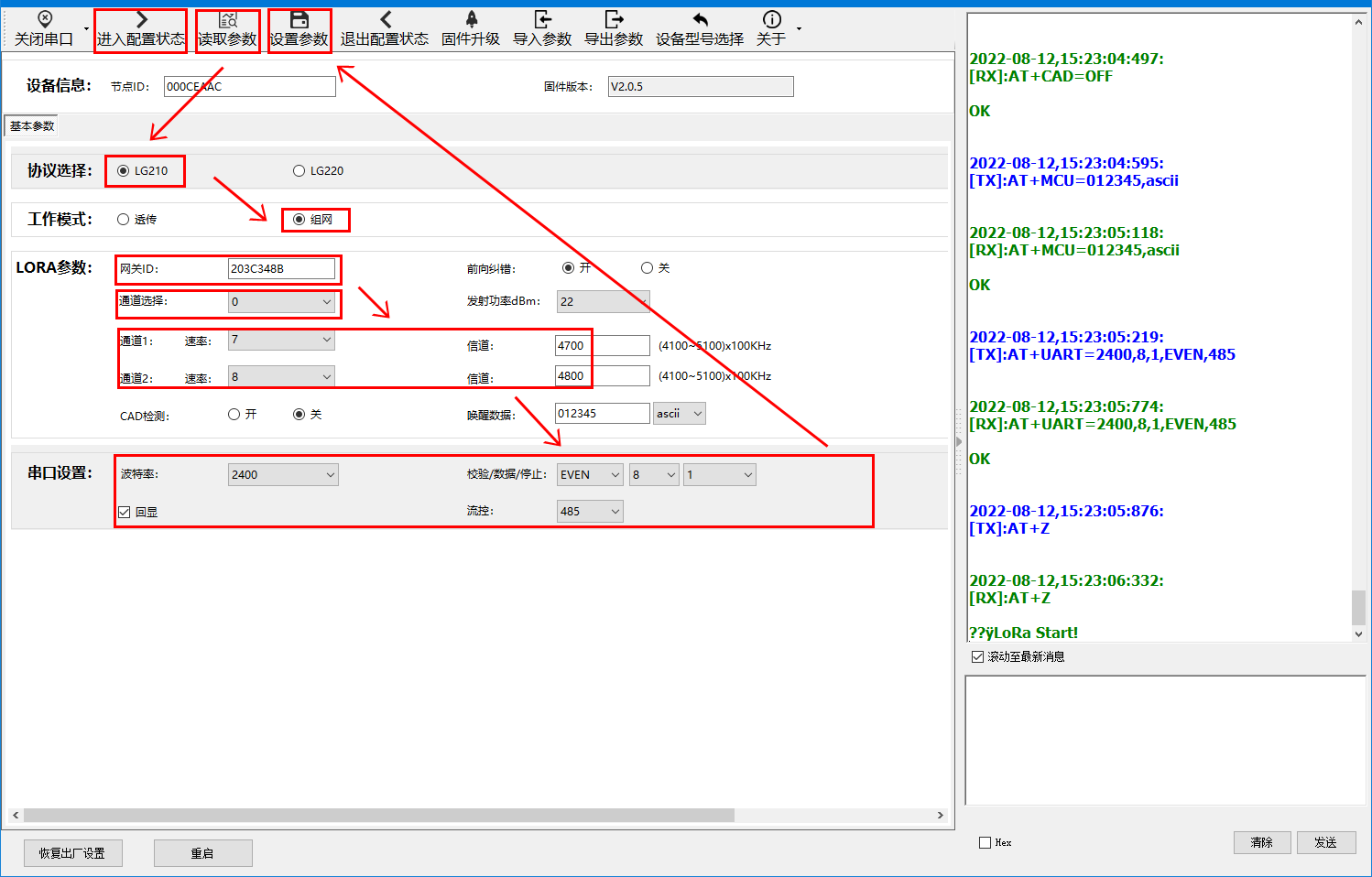Click 进入配置状态 enter config icon
The width and height of the screenshot is (1372, 877).
[141, 19]
